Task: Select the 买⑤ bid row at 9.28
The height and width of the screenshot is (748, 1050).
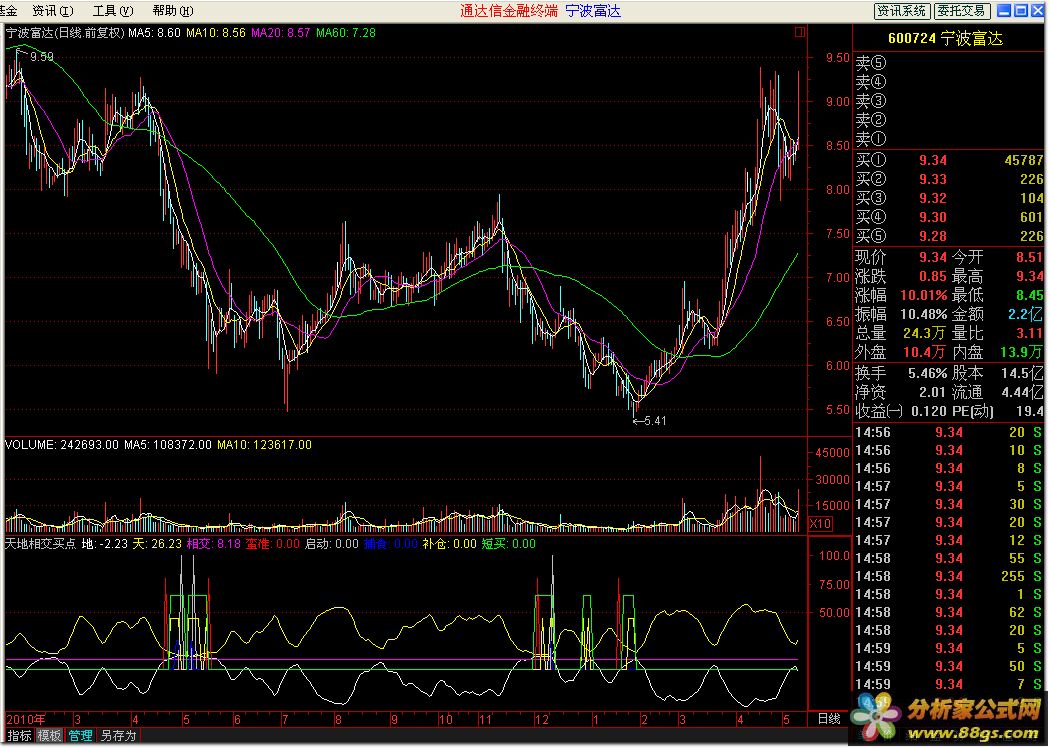Action: pos(950,236)
